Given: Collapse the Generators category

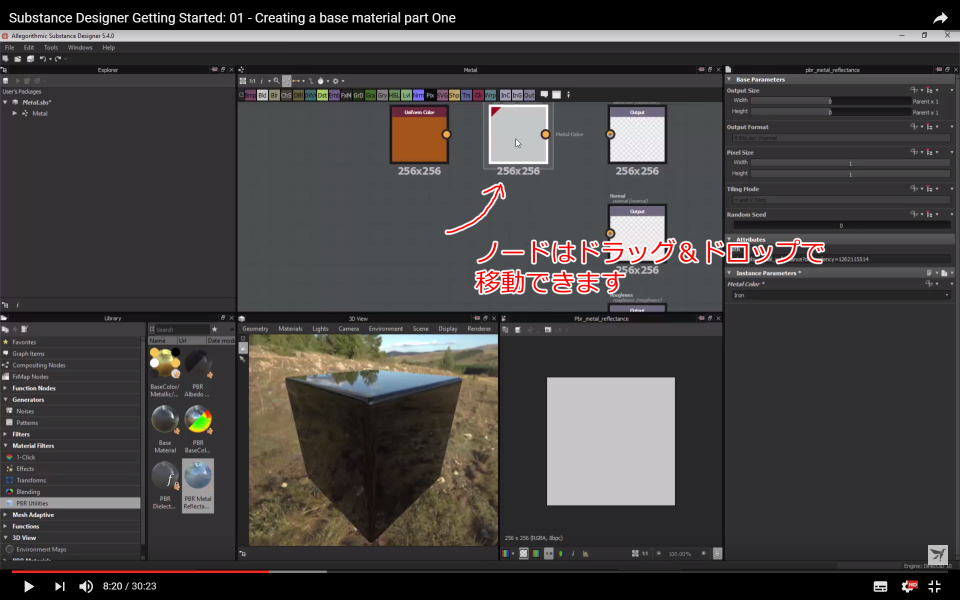Looking at the screenshot, I should click(x=6, y=400).
